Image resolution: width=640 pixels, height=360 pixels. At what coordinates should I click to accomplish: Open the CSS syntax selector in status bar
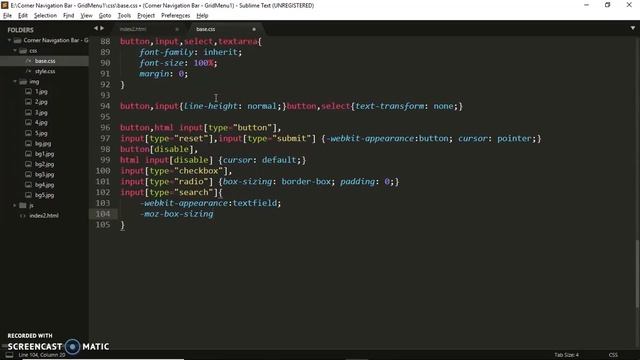coord(613,355)
